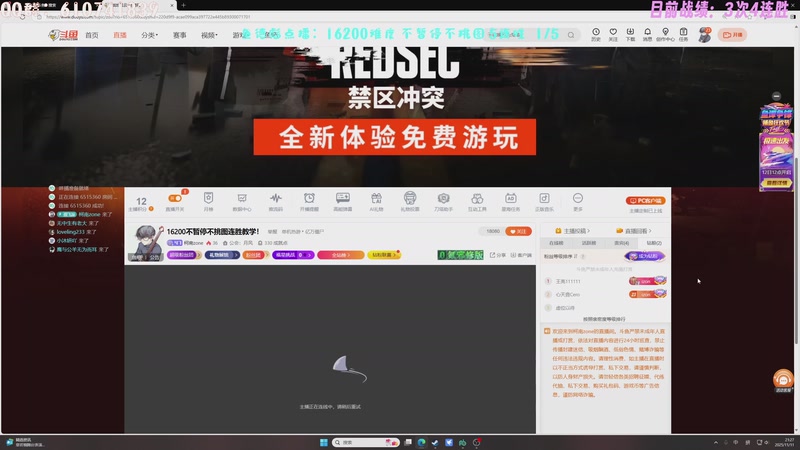This screenshot has height=450, width=800.
Task: Open the 互动工具 interactive tools icon
Action: point(477,202)
